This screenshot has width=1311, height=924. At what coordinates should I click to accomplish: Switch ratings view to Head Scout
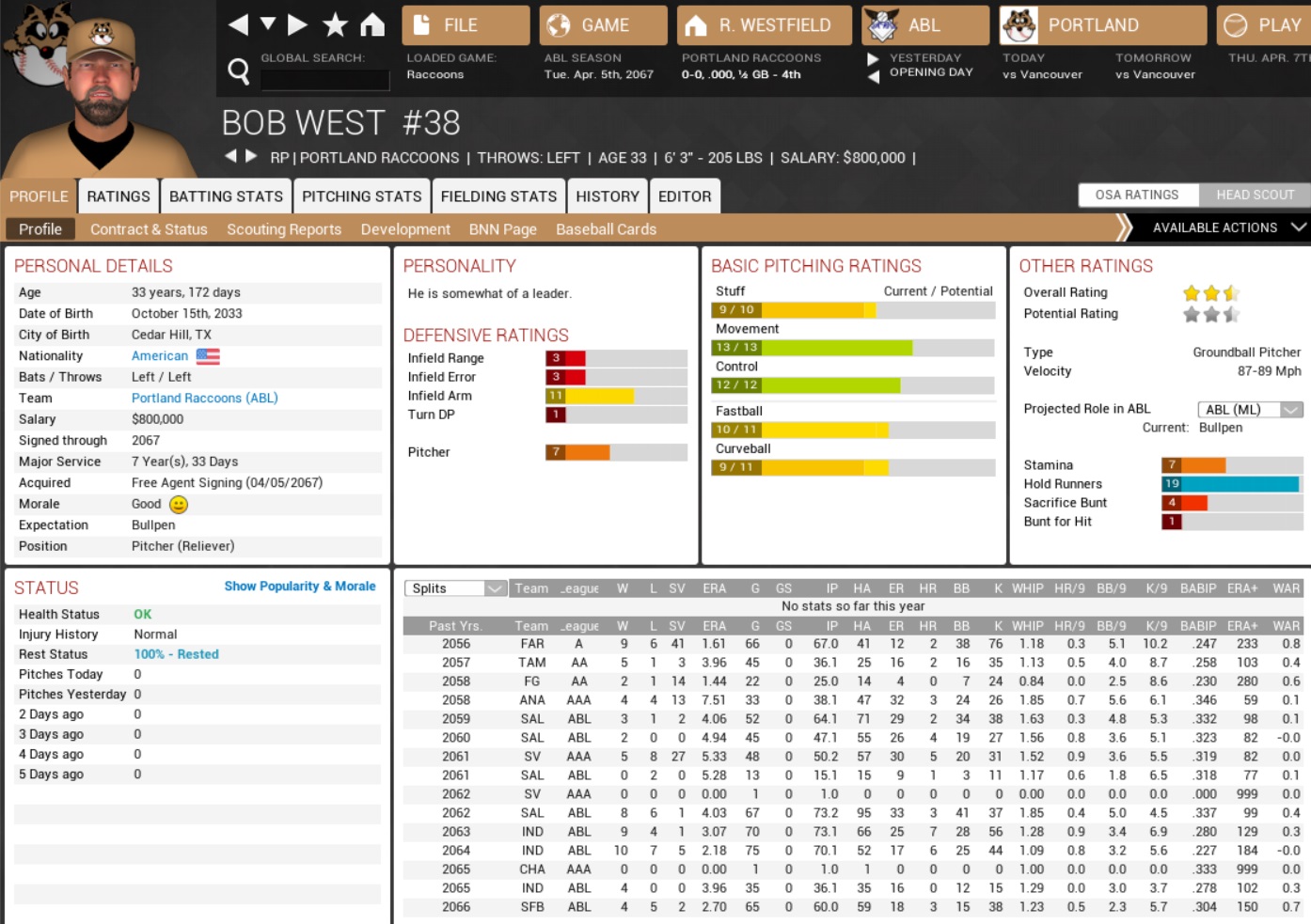[x=1255, y=195]
